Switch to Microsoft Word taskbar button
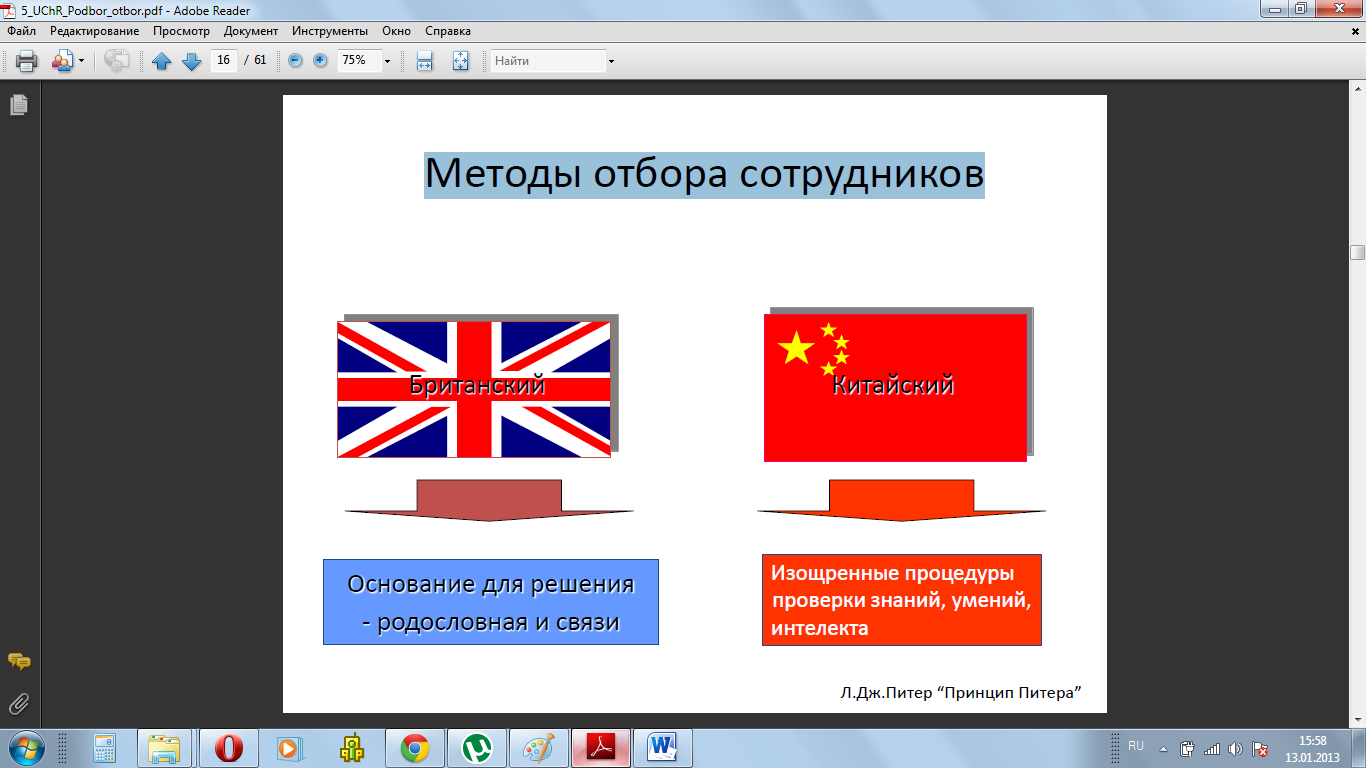 click(664, 748)
